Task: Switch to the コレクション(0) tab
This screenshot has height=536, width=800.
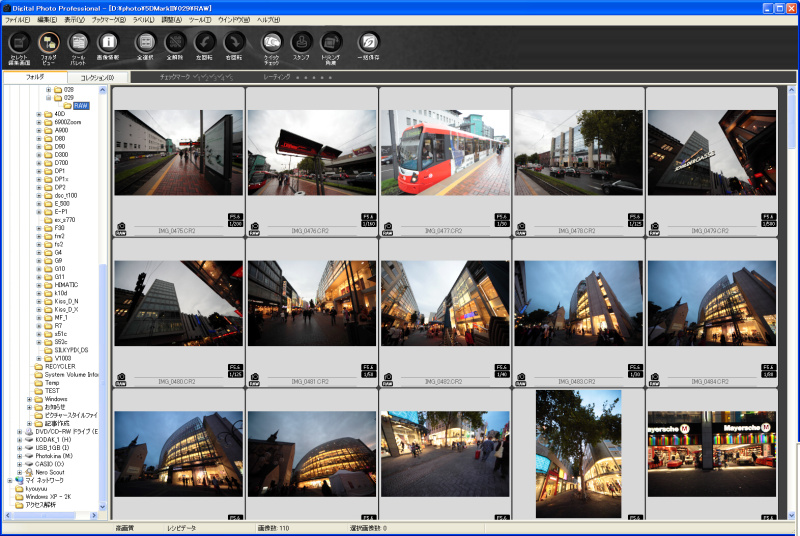Action: (x=97, y=78)
